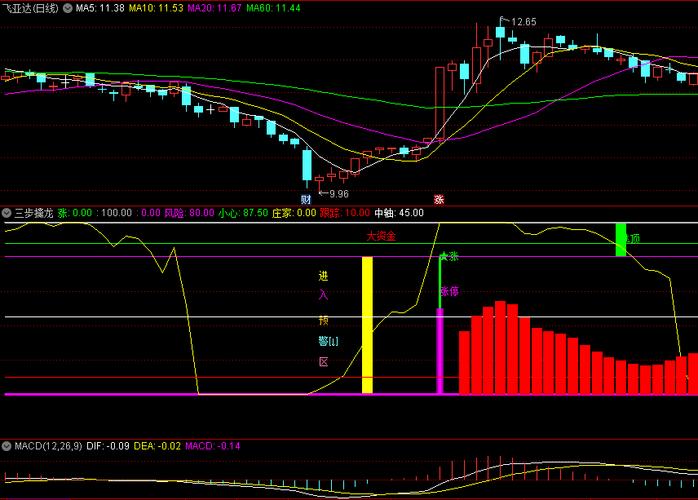Select the MA60 green average label

(x=274, y=8)
